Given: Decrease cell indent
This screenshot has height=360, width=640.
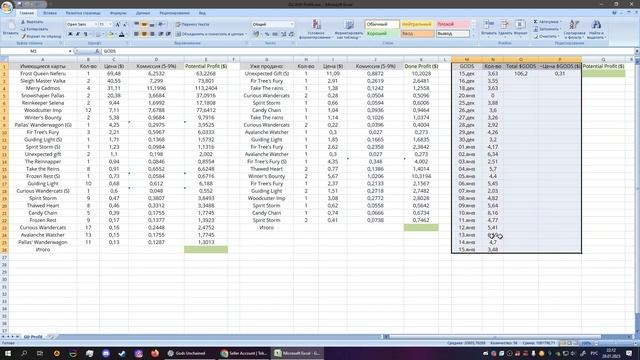Looking at the screenshot, I should pos(161,34).
